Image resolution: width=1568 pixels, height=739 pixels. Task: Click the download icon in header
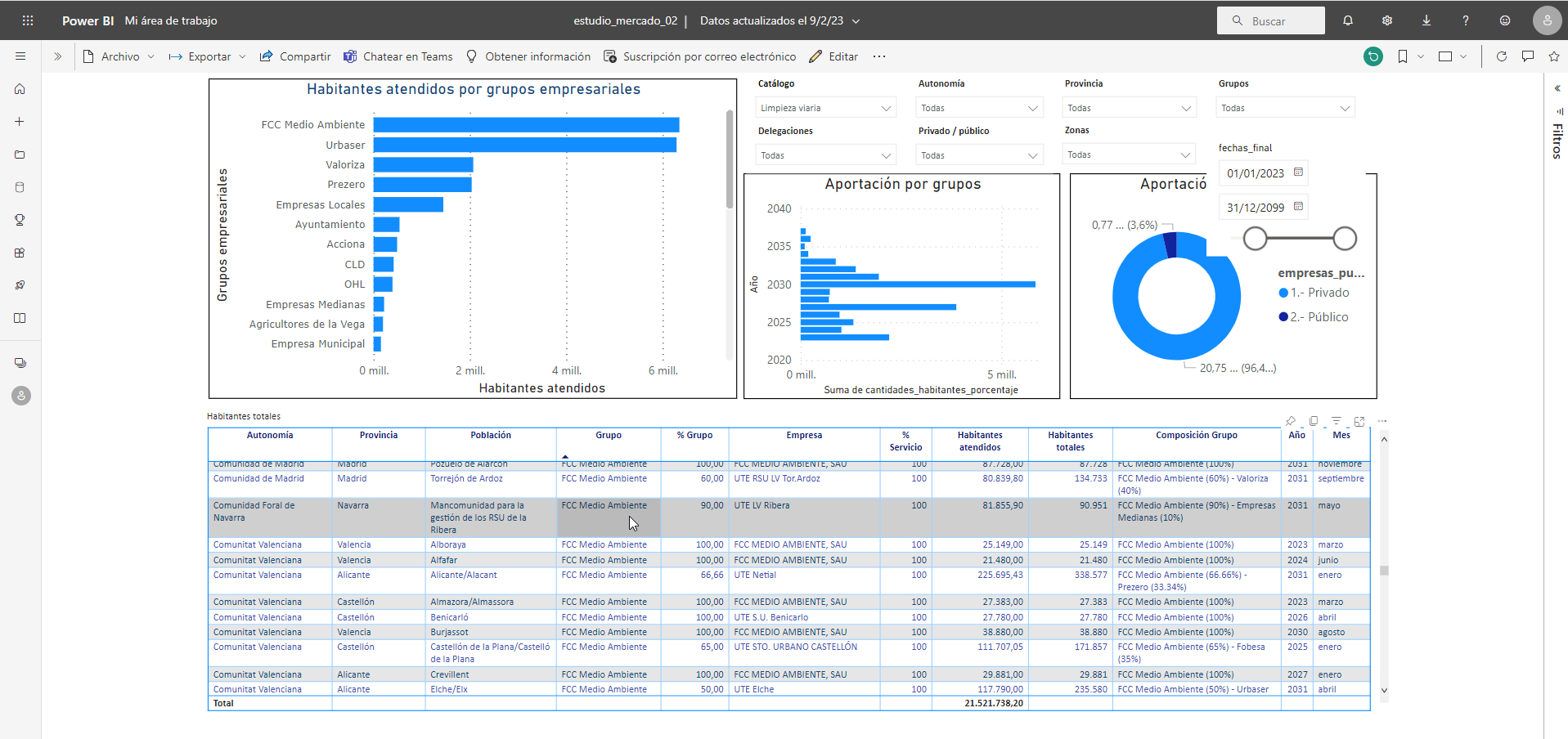[x=1426, y=20]
